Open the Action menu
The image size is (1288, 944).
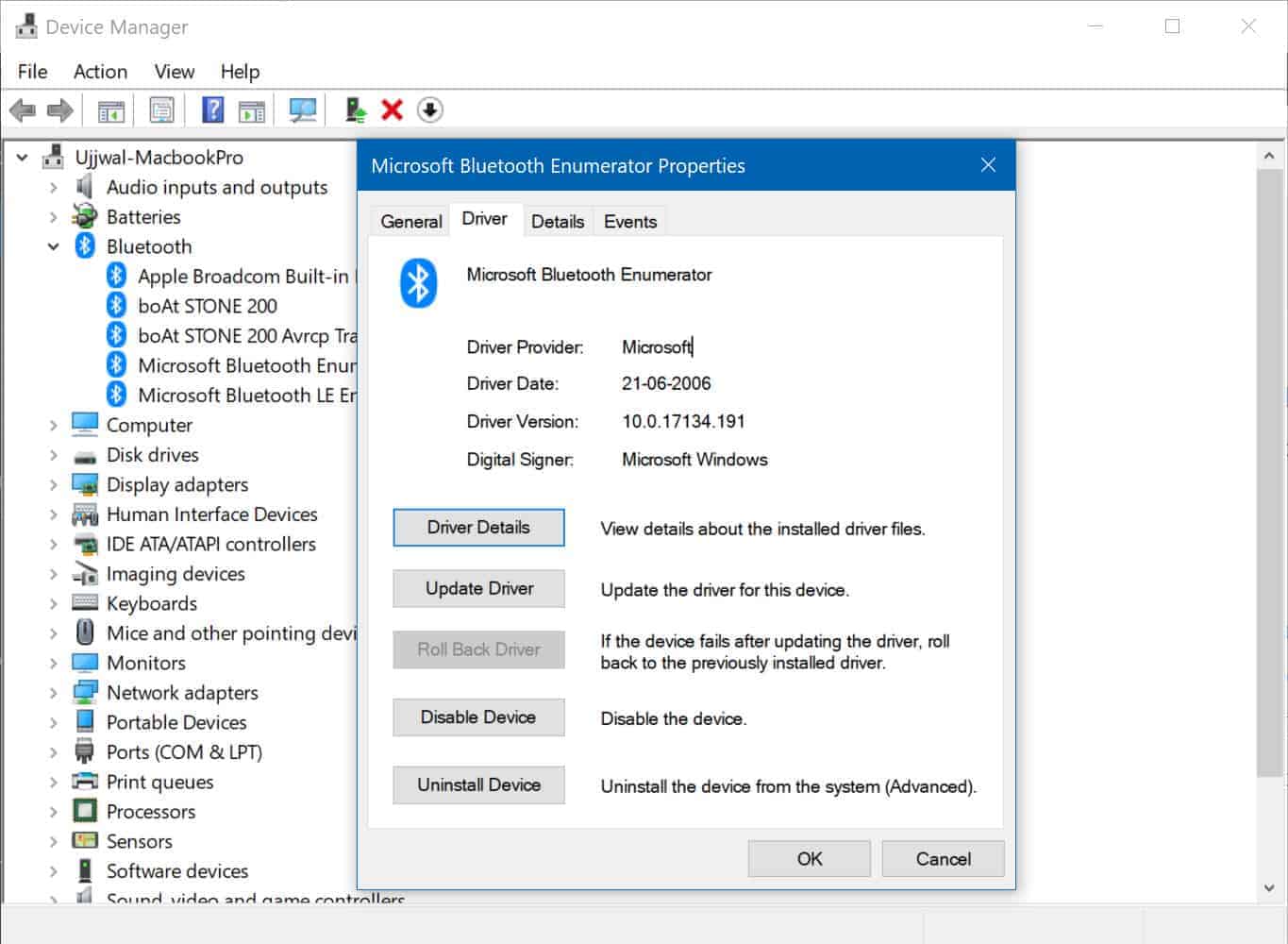pyautogui.click(x=100, y=72)
